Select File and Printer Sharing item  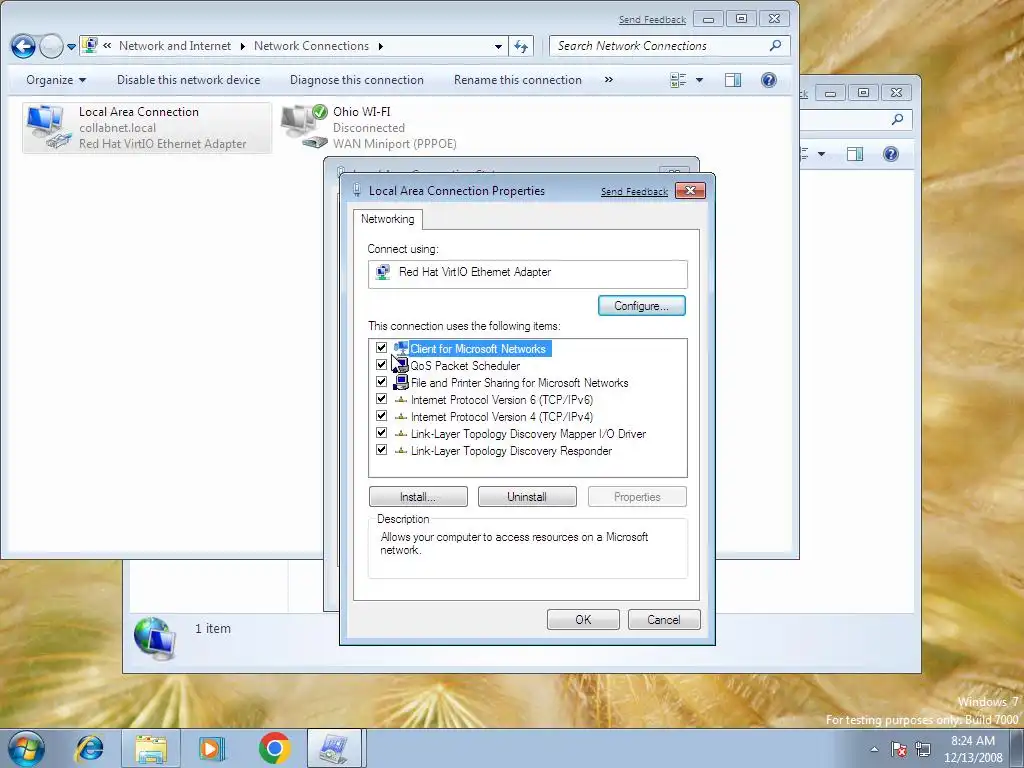(519, 383)
